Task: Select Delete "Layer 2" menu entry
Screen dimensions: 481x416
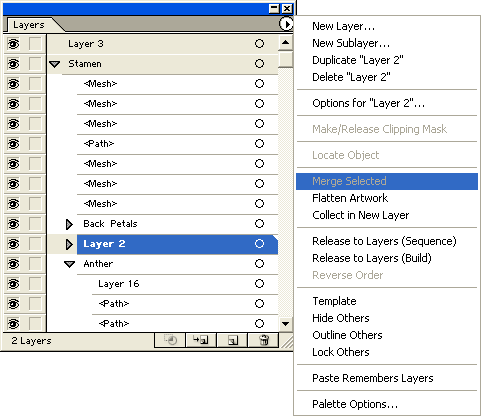Action: [x=351, y=77]
